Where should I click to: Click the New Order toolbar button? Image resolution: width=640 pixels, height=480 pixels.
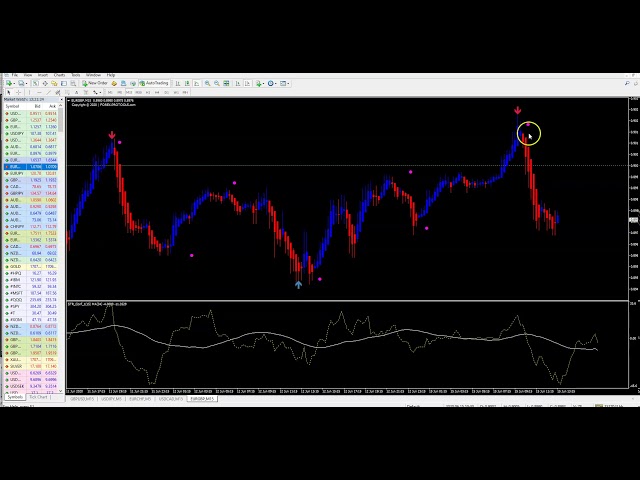click(x=96, y=83)
